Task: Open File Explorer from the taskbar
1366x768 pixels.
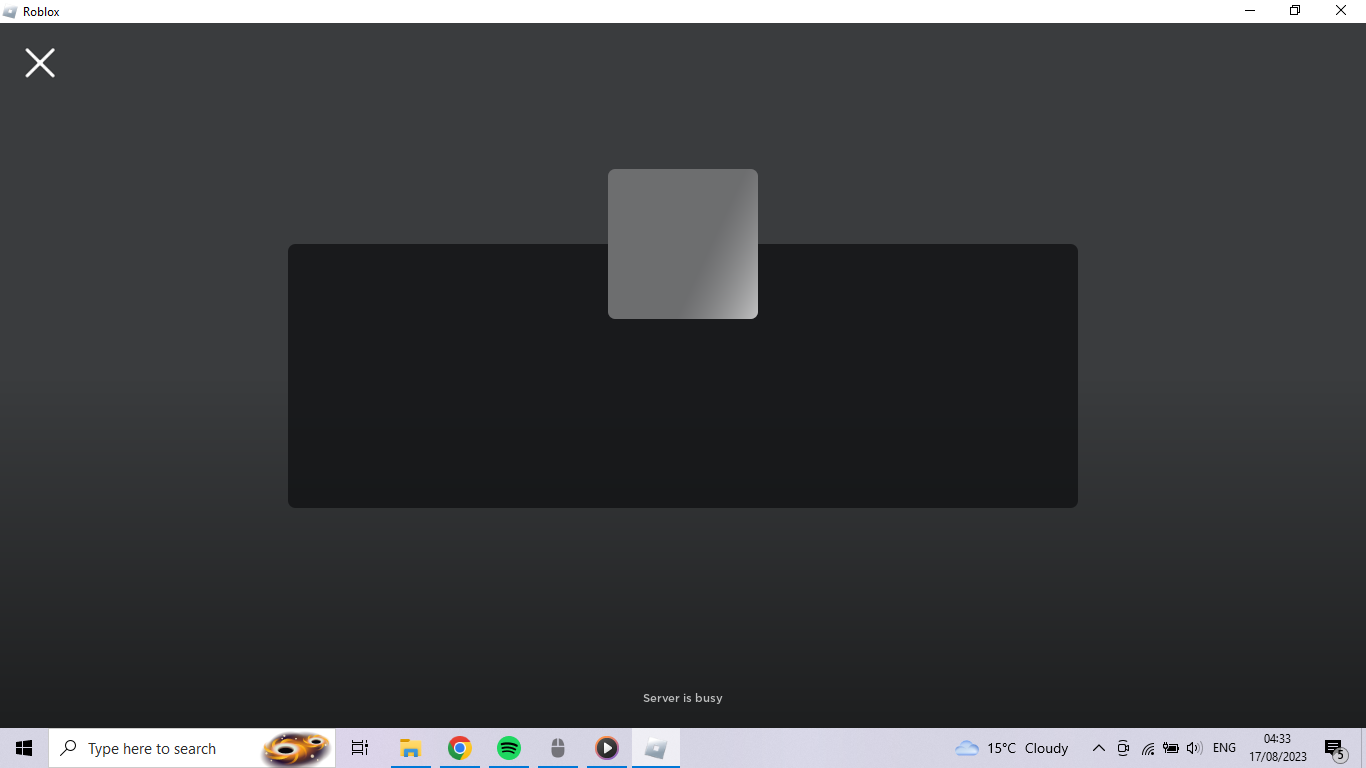Action: click(410, 748)
